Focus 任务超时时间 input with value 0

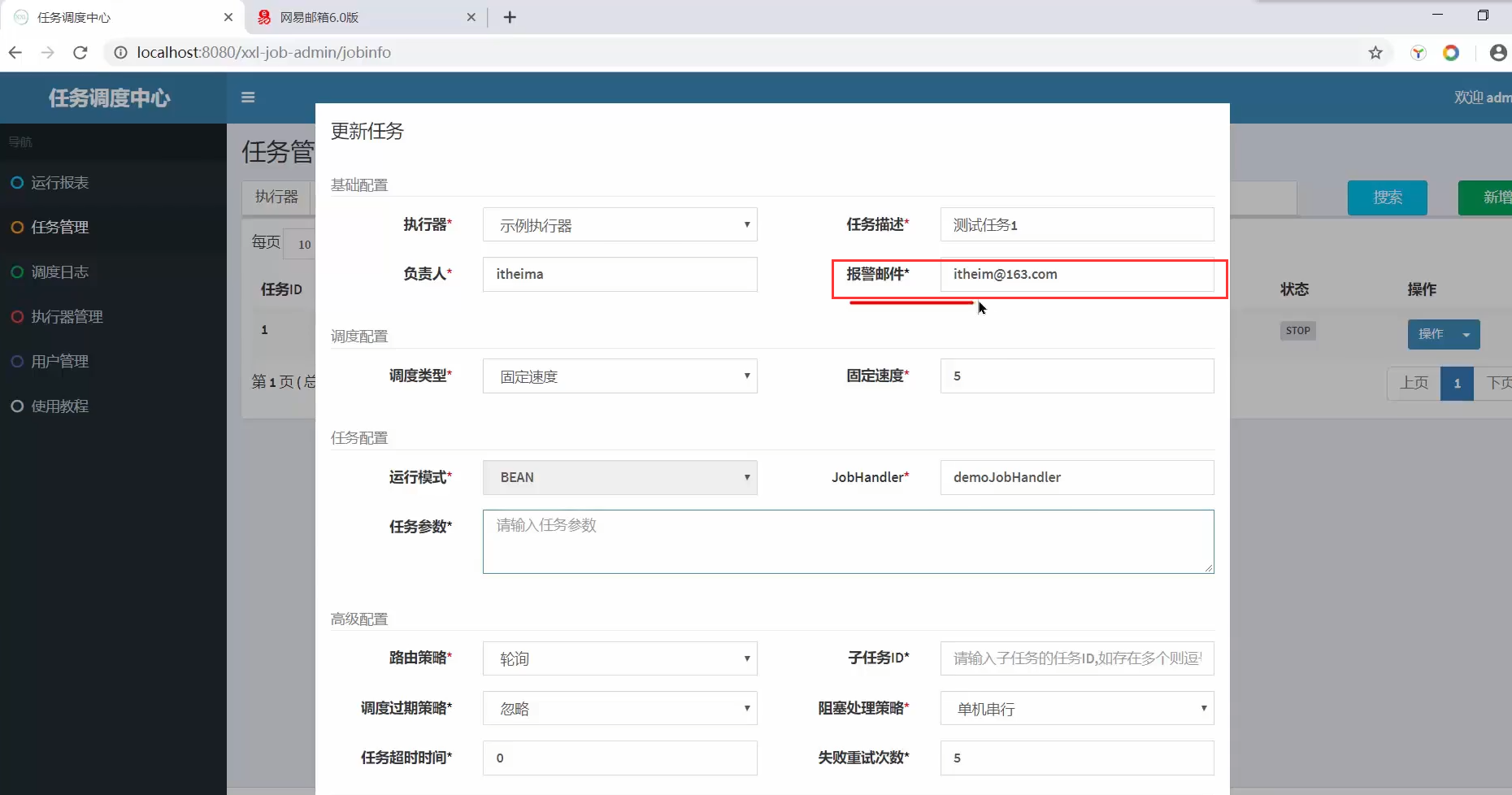tap(620, 758)
